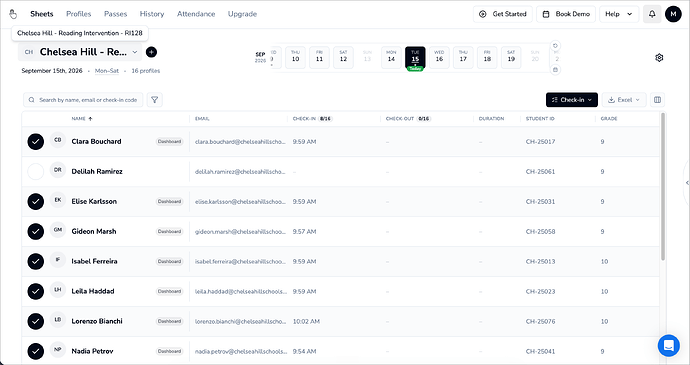This screenshot has width=690, height=365.
Task: Go to the Passes tab
Action: click(x=115, y=14)
